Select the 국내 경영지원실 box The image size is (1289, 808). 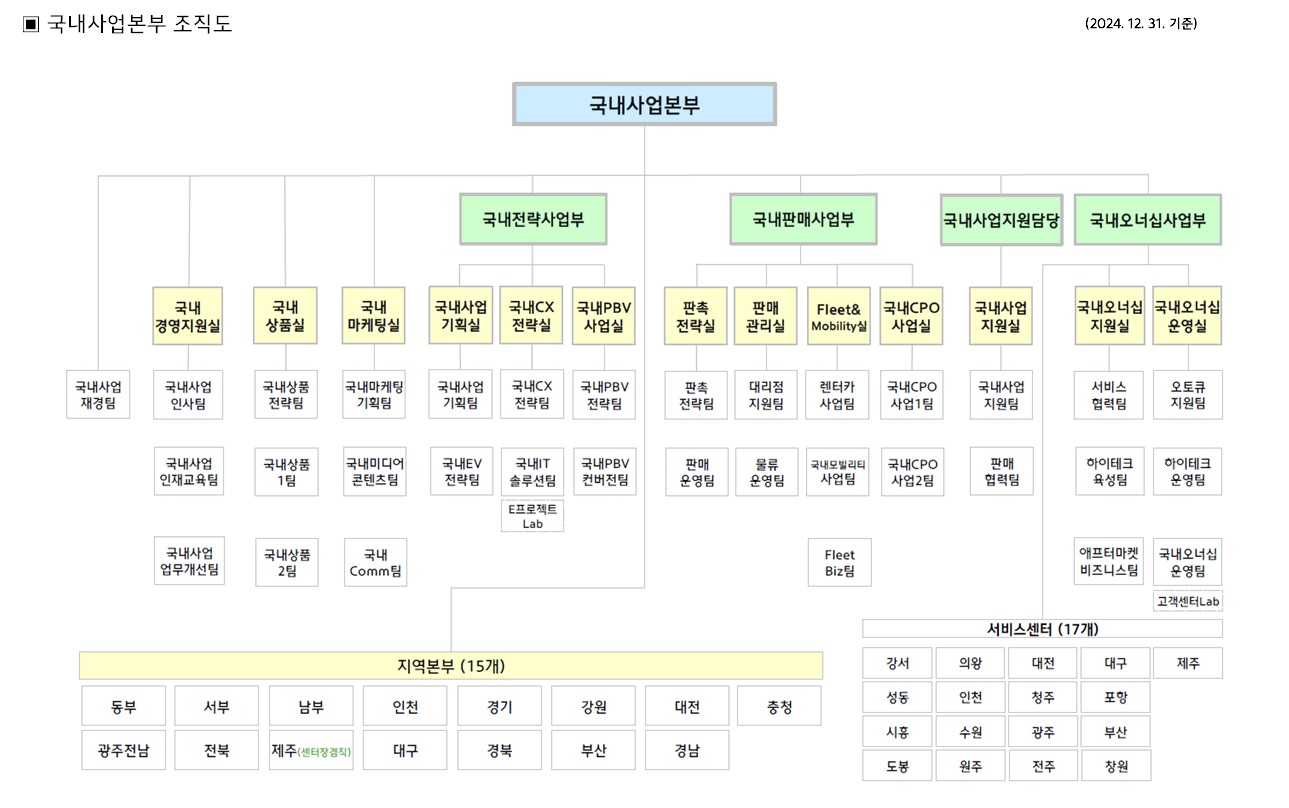(187, 316)
